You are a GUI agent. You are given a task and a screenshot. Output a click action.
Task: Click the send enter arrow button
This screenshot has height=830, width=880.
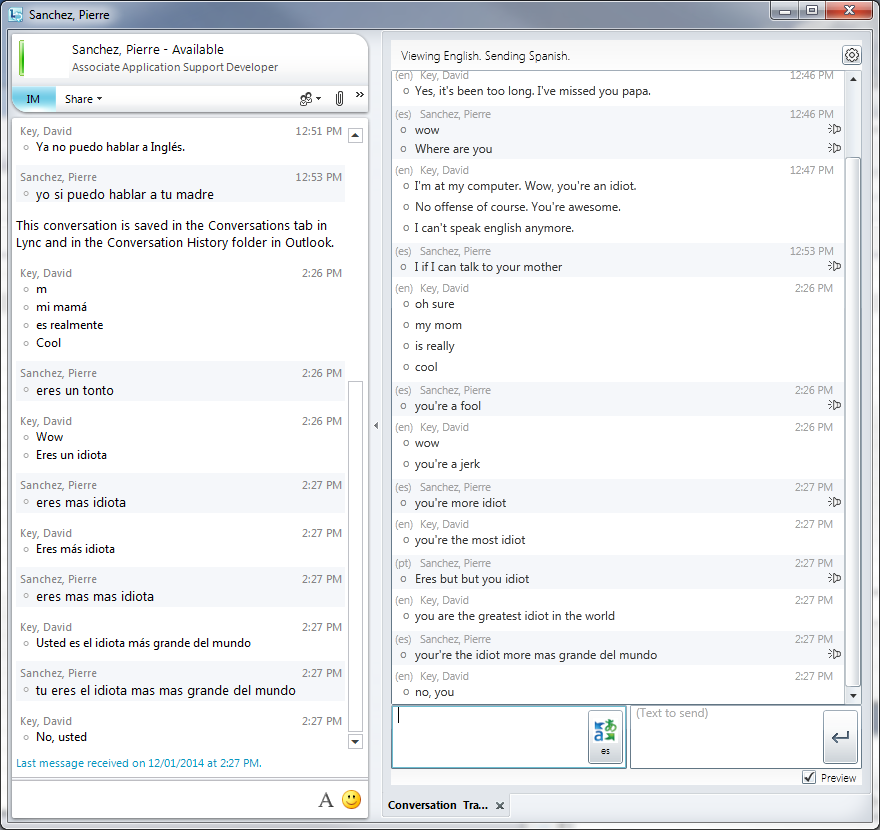[x=840, y=737]
